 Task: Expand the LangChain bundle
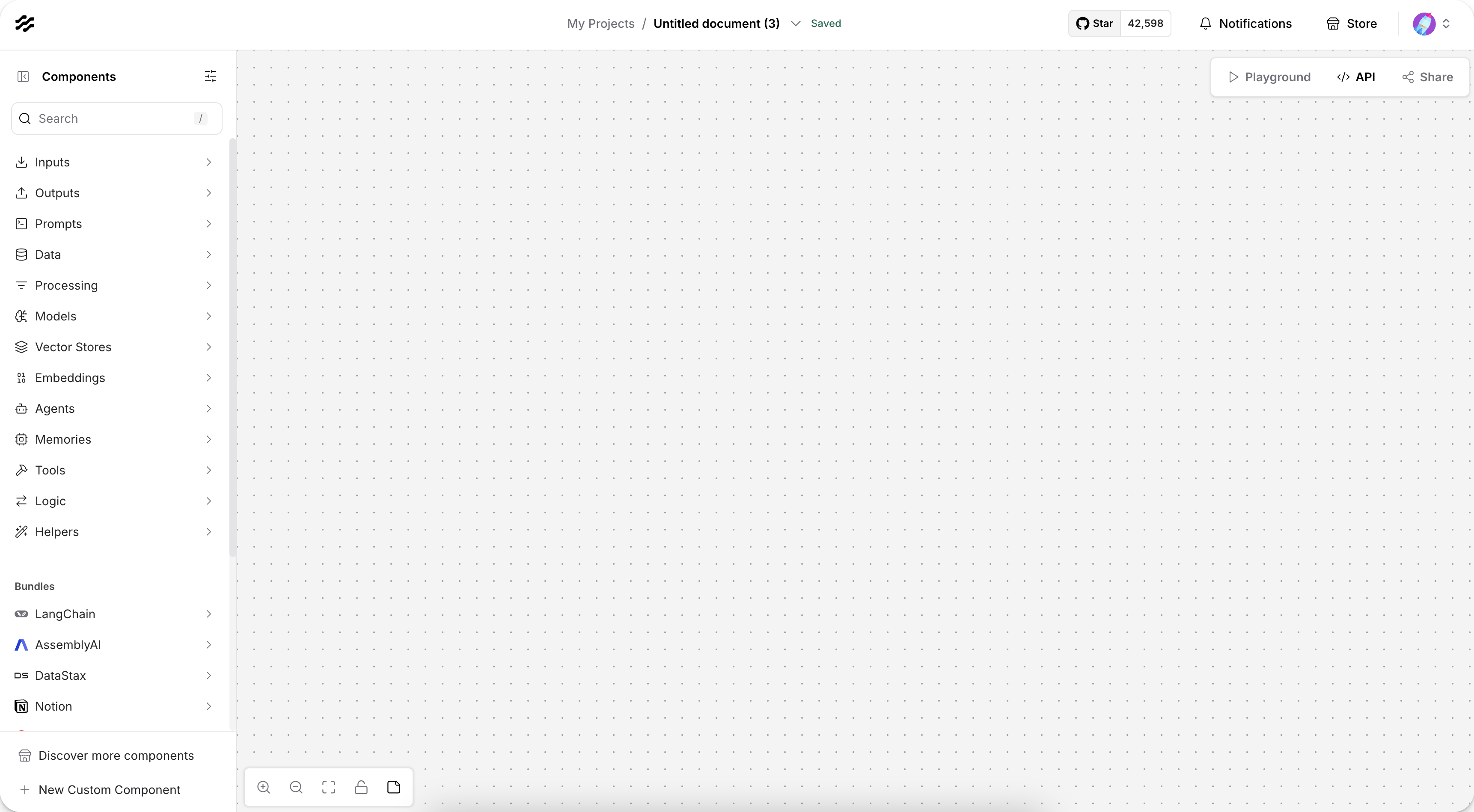pos(113,614)
